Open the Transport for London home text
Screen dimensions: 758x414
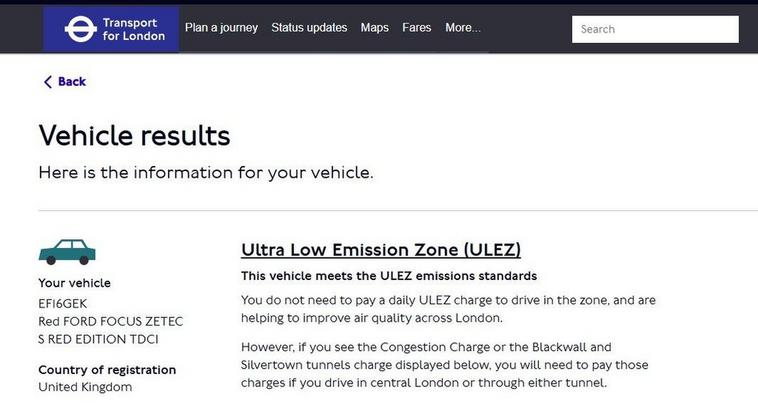point(133,29)
